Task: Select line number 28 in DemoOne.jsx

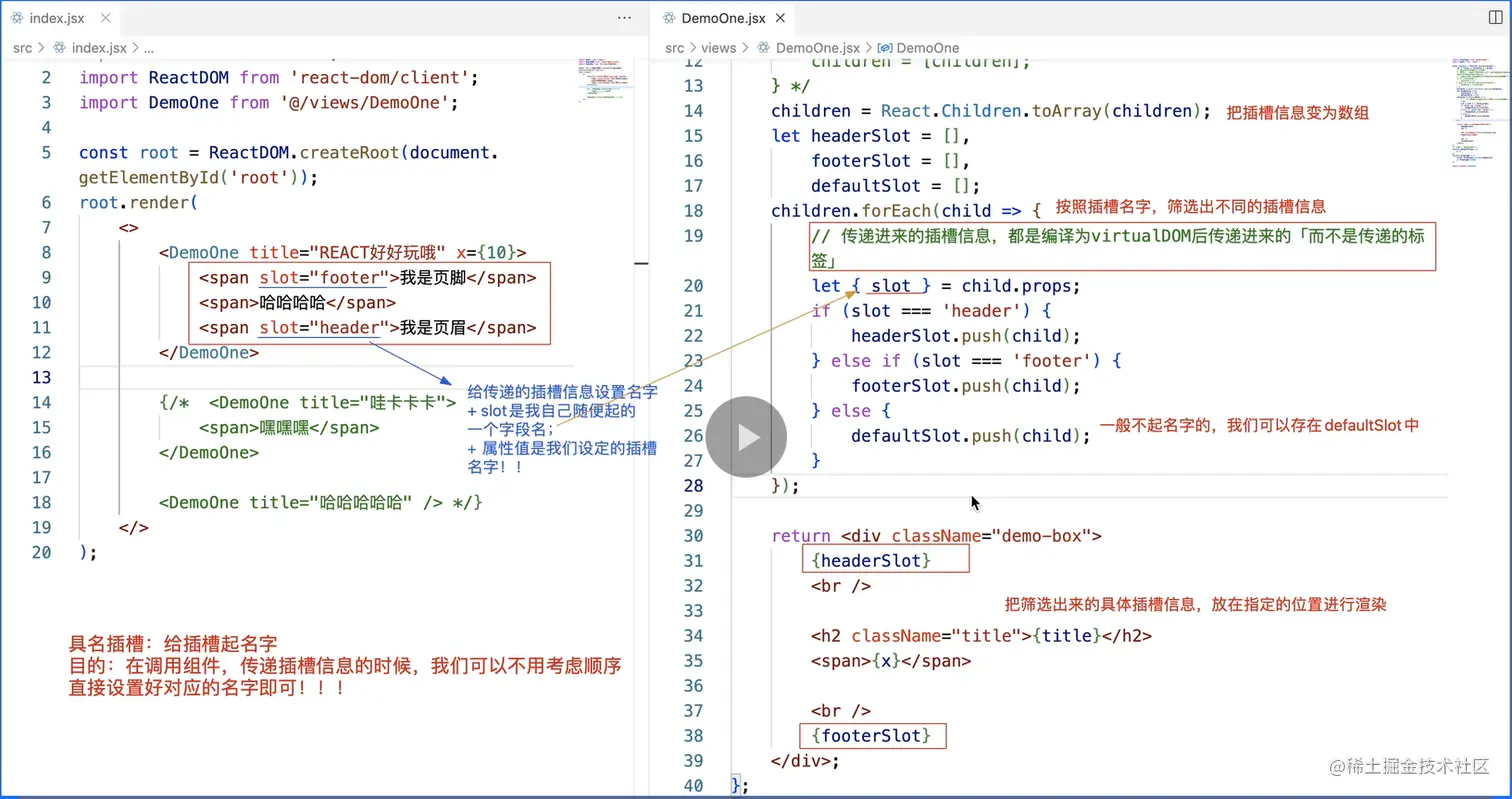Action: click(694, 485)
